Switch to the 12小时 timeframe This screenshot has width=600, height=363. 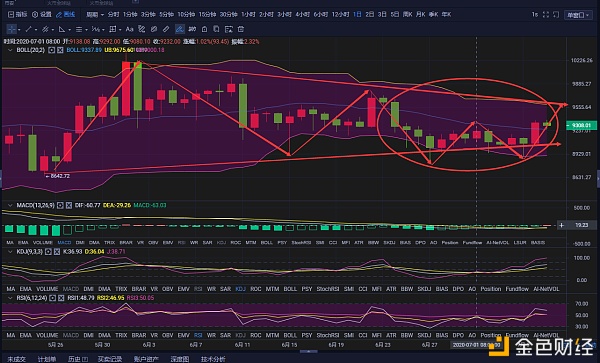(x=340, y=15)
